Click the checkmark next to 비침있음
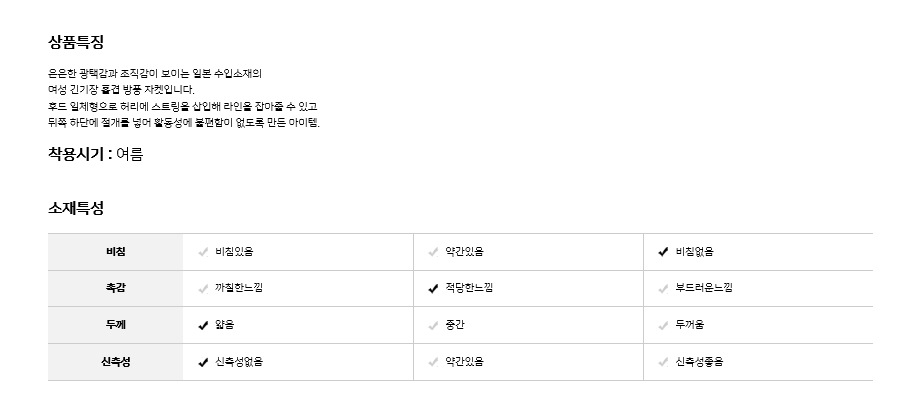This screenshot has height=407, width=920. [x=203, y=252]
